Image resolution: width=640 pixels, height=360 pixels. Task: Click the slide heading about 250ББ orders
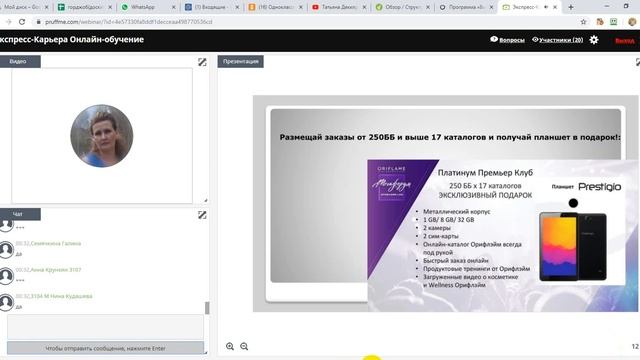450,137
